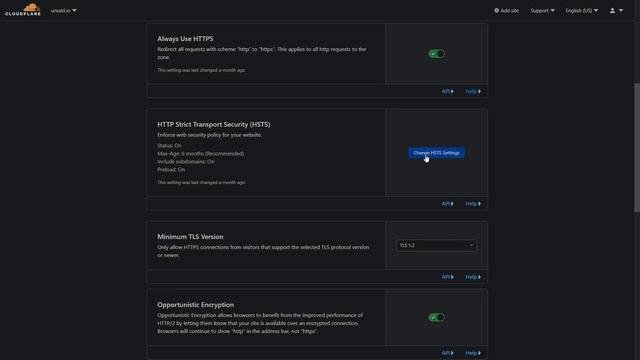Expand API section under HSTS
This screenshot has height=360, width=640.
point(447,204)
